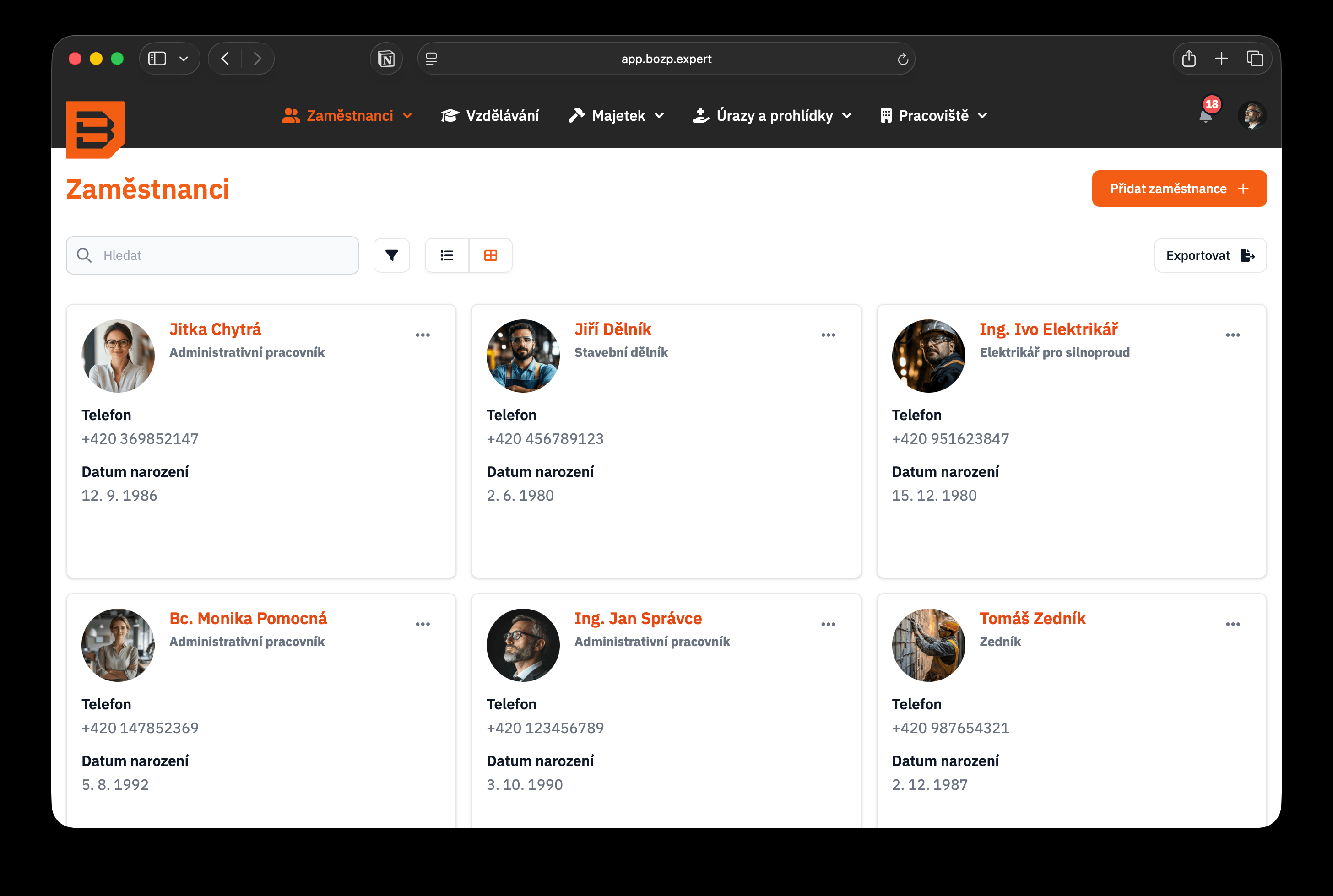Image resolution: width=1333 pixels, height=896 pixels.
Task: Open actions menu on Jitka Chytrá's card
Action: click(423, 335)
